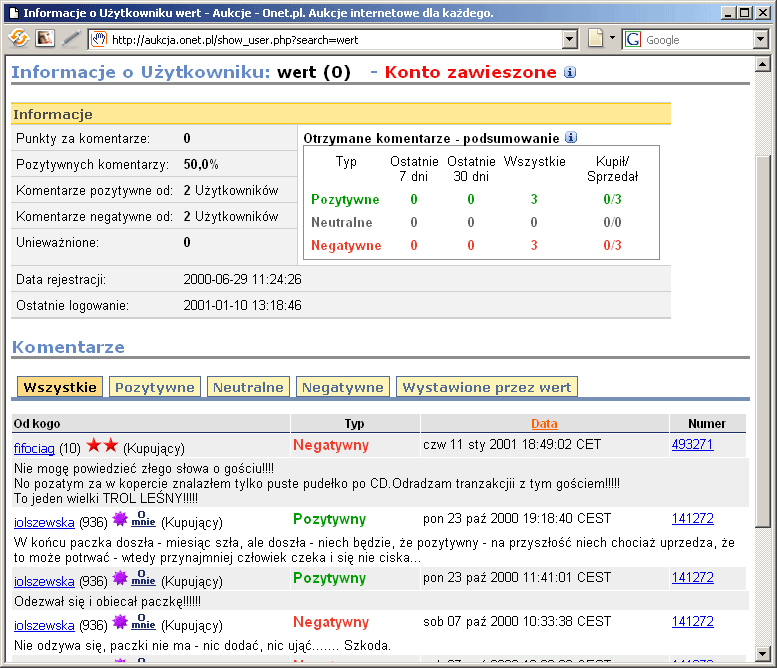Expand the address bar URL history dropdown

coord(570,39)
